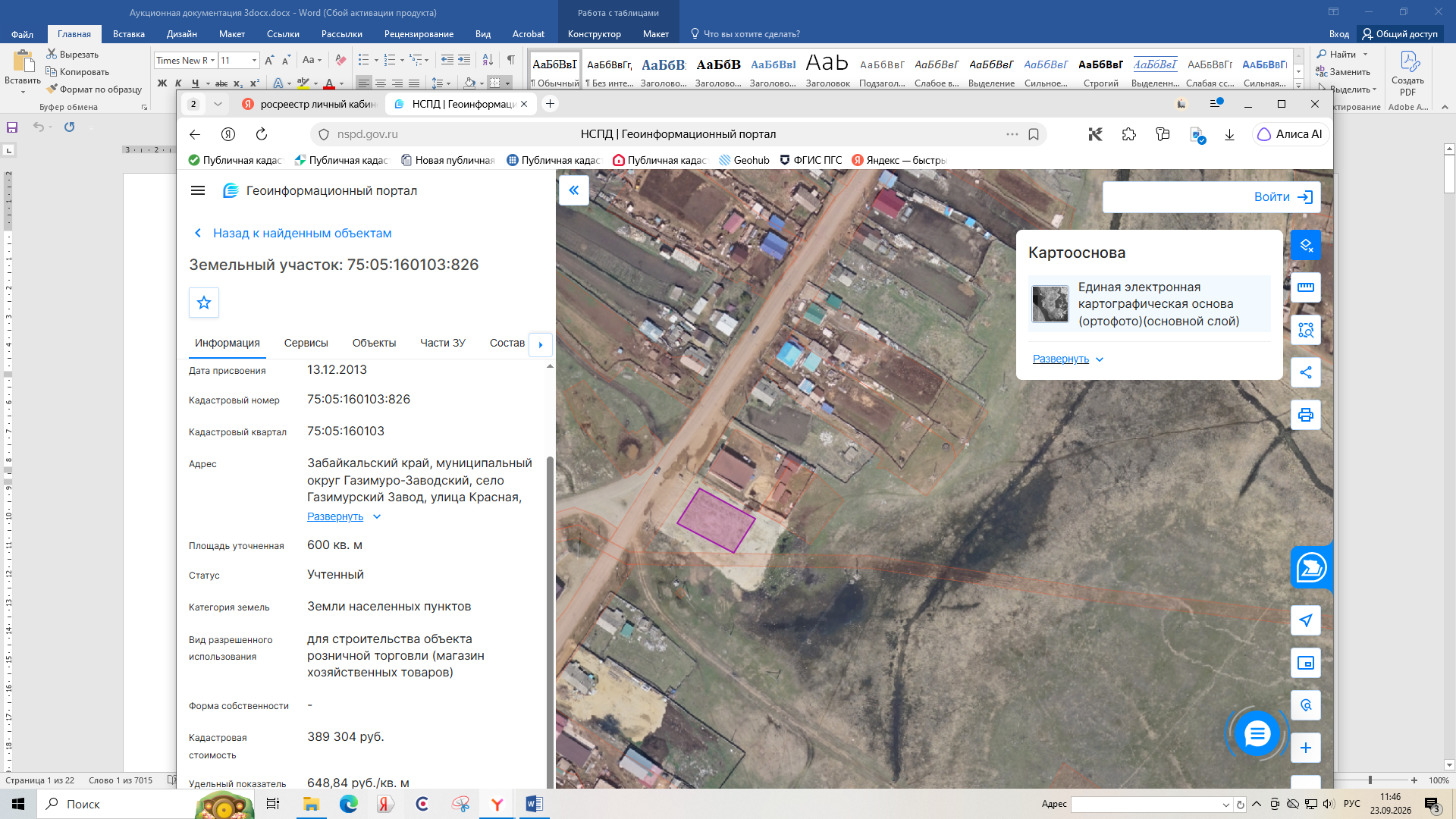
Task: Open File Explorer from taskbar
Action: tap(311, 804)
